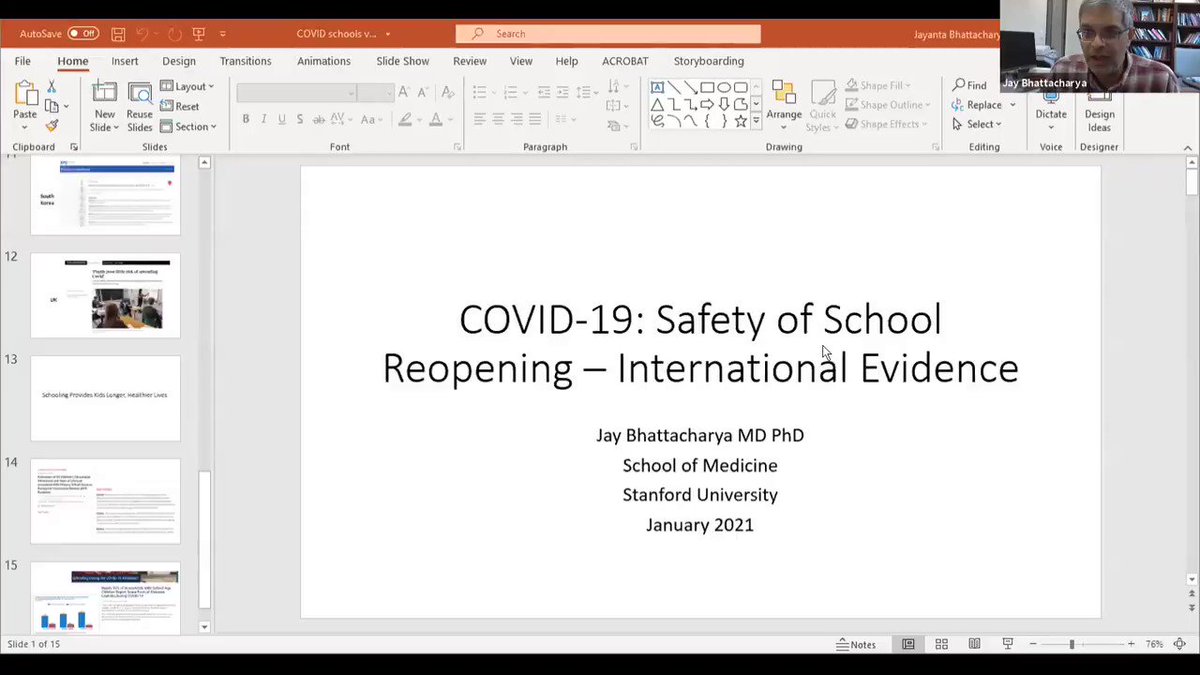Open the Shape Fill dropdown
The height and width of the screenshot is (675, 1200).
point(879,86)
